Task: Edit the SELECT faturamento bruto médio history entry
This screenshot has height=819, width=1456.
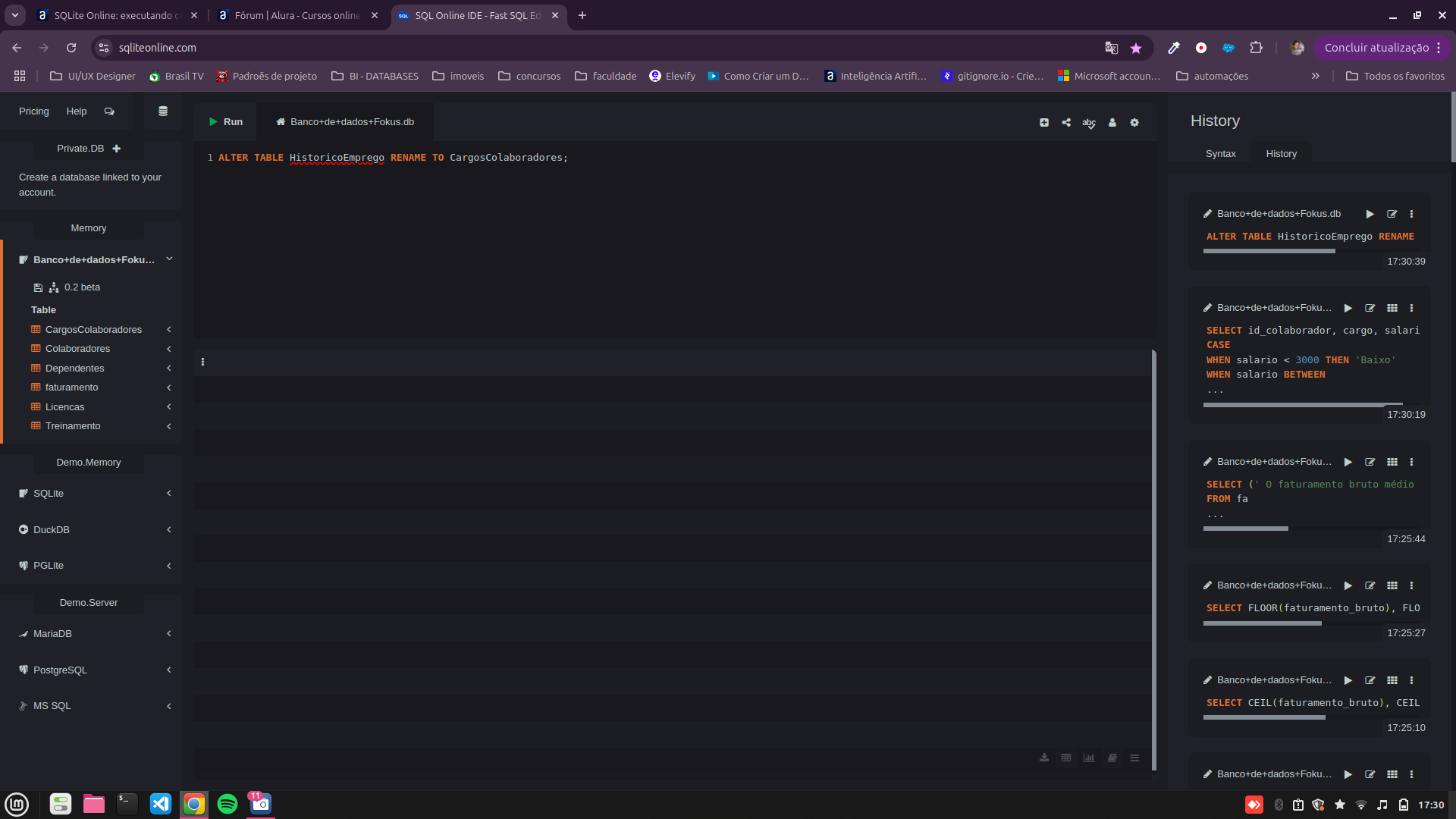Action: point(1370,462)
